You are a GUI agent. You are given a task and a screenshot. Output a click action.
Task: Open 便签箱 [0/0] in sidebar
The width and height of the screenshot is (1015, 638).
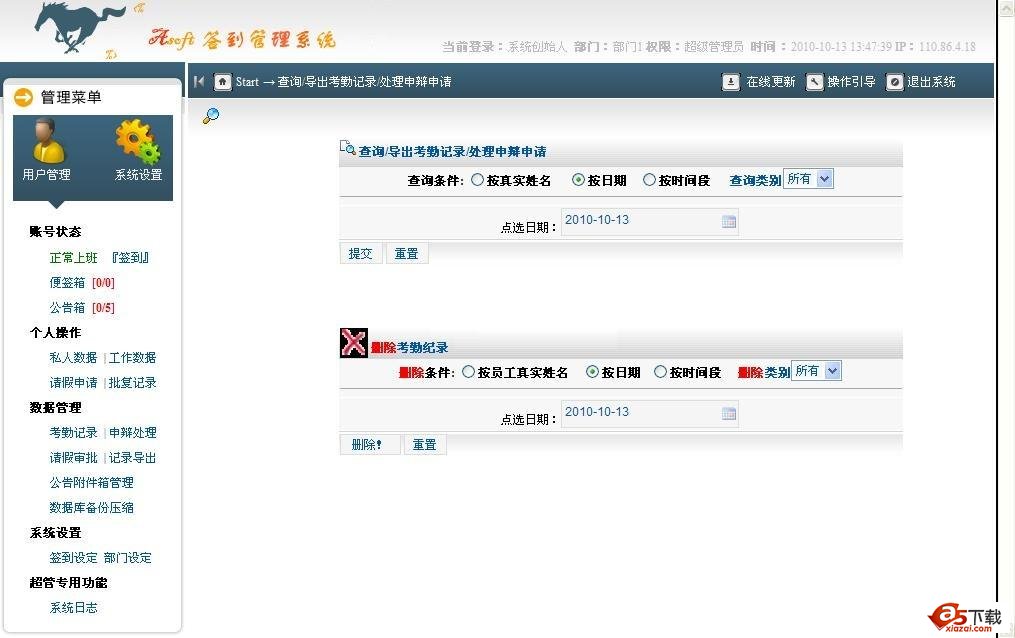(x=82, y=283)
